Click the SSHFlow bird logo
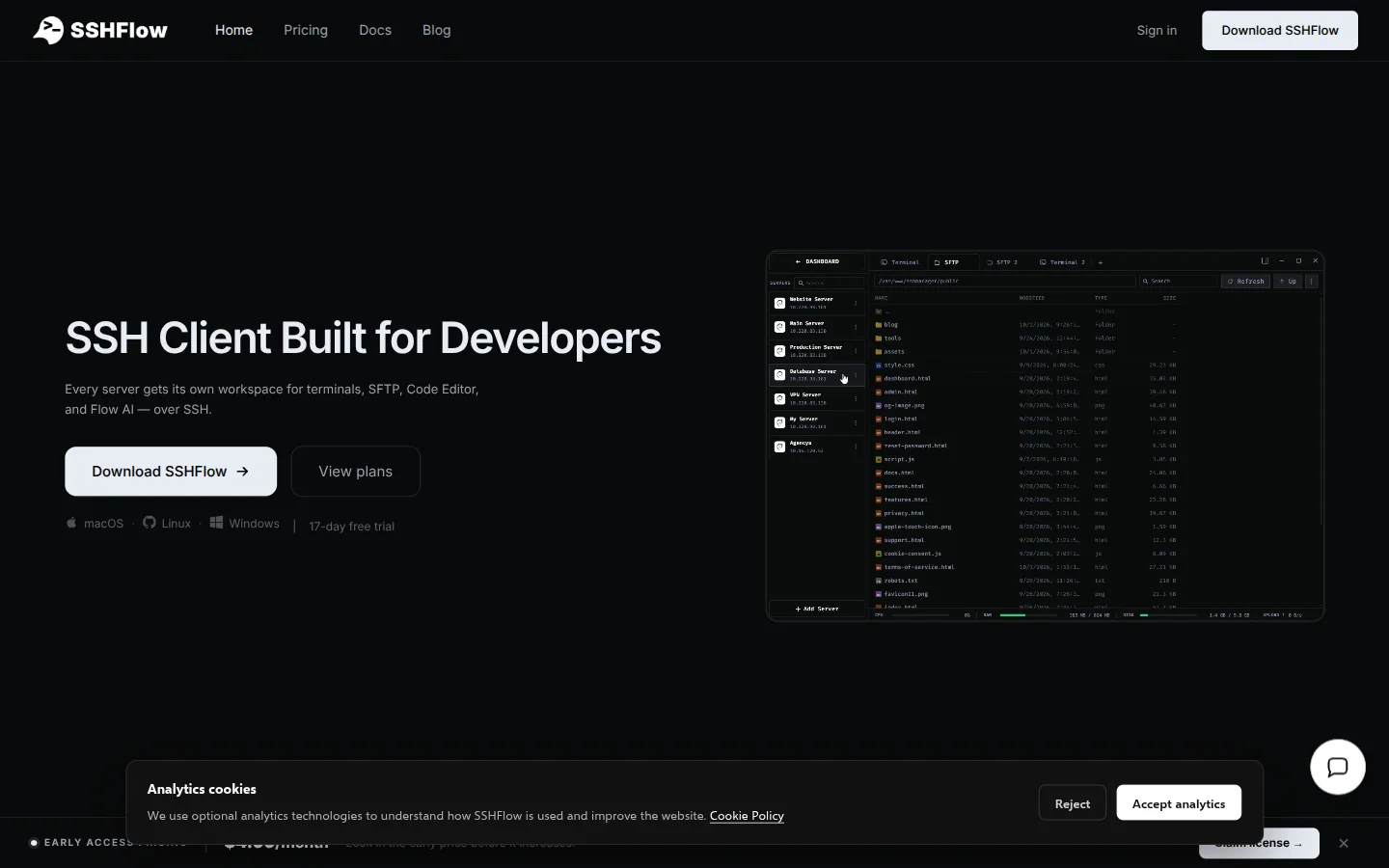Image resolution: width=1389 pixels, height=868 pixels. tap(48, 30)
